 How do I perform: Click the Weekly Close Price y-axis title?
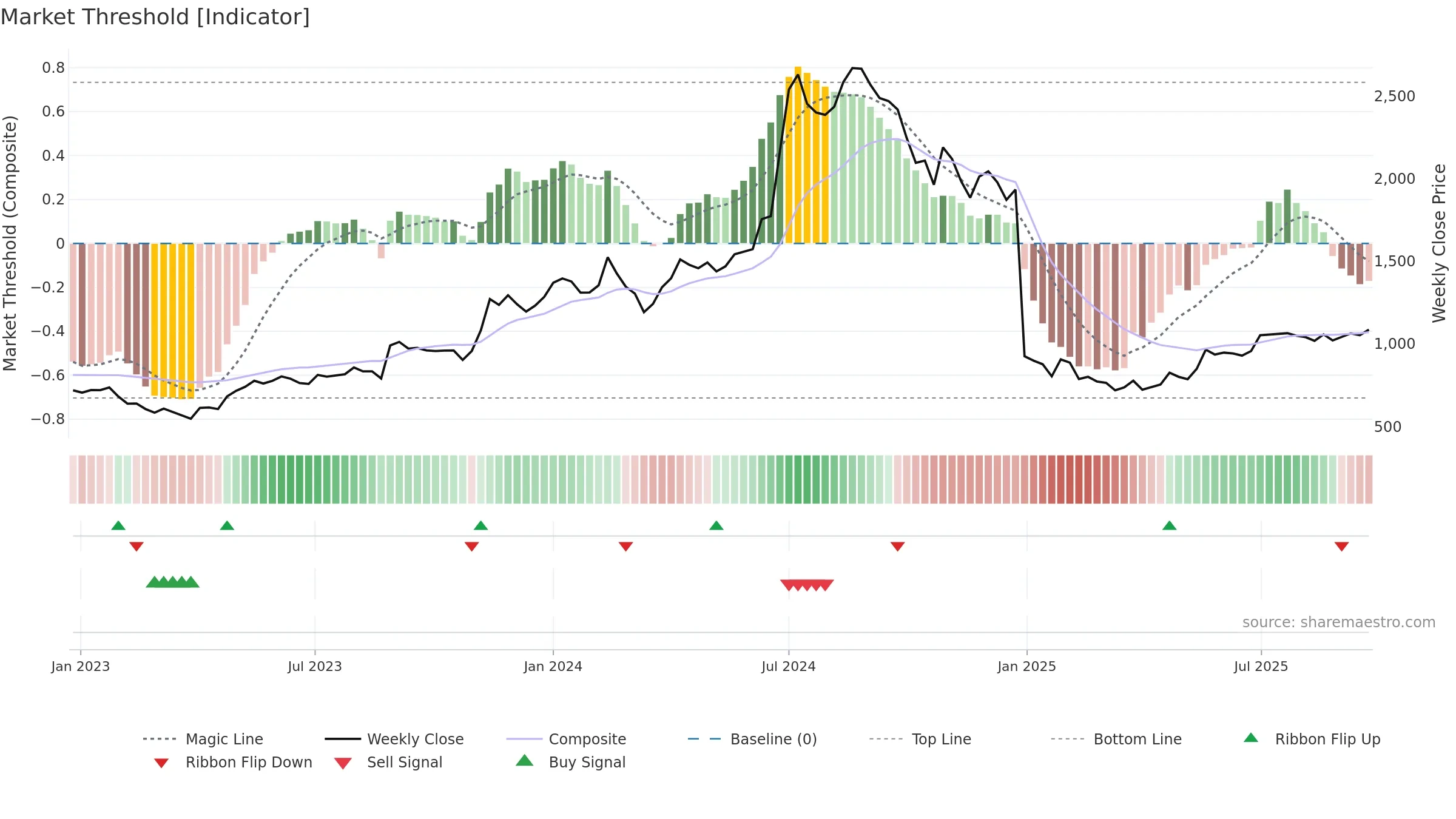[x=1439, y=243]
